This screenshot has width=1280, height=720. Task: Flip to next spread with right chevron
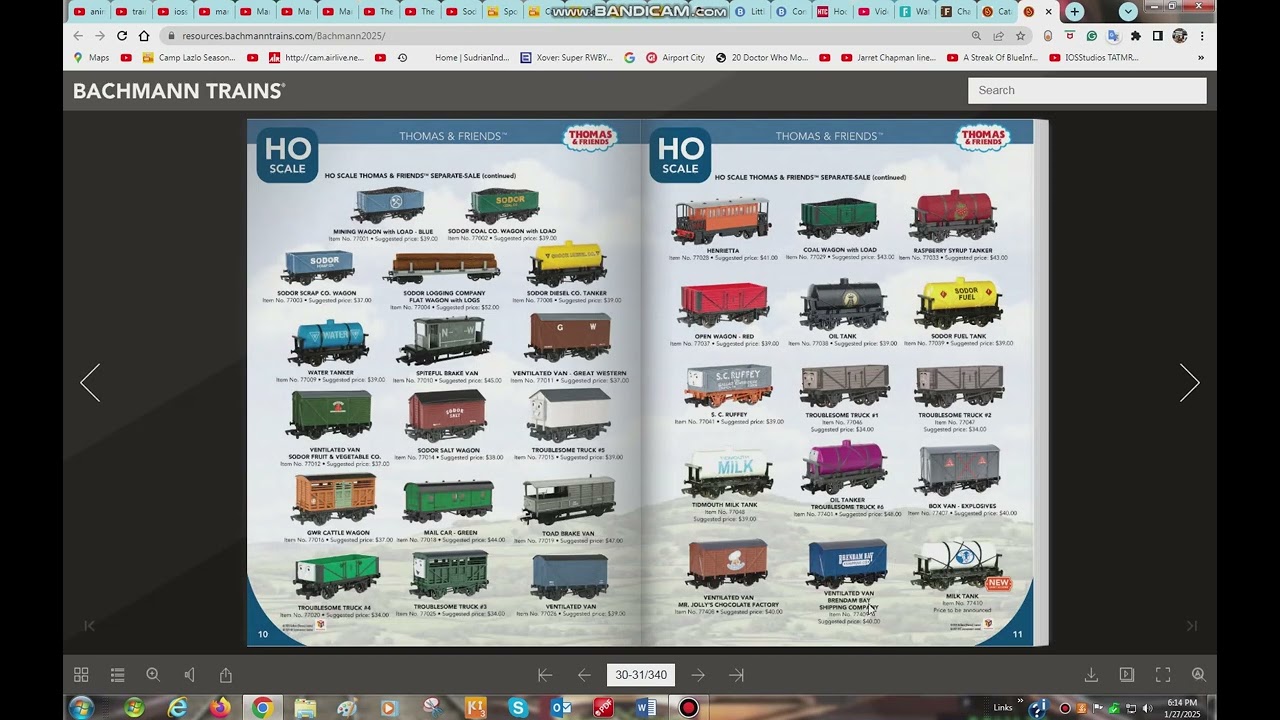click(1189, 383)
